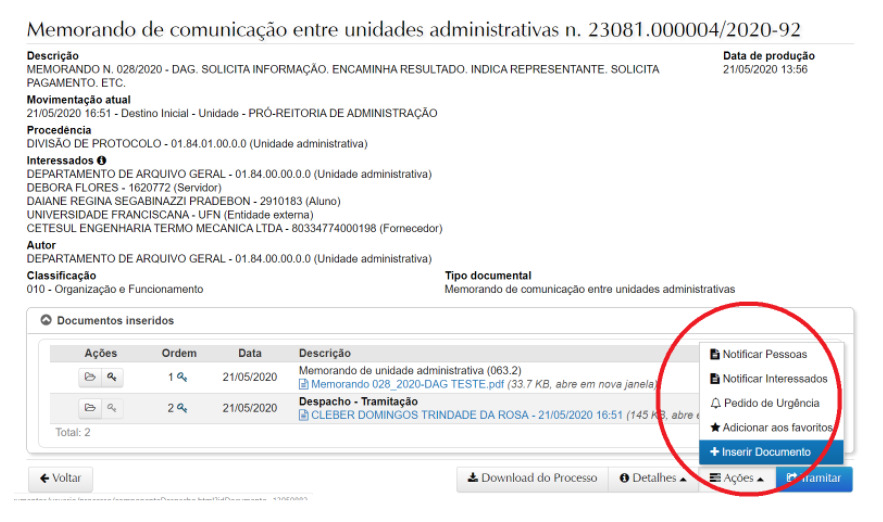This screenshot has width=883, height=522.
Task: Click the key icon beside Ordem 1
Action: click(182, 377)
